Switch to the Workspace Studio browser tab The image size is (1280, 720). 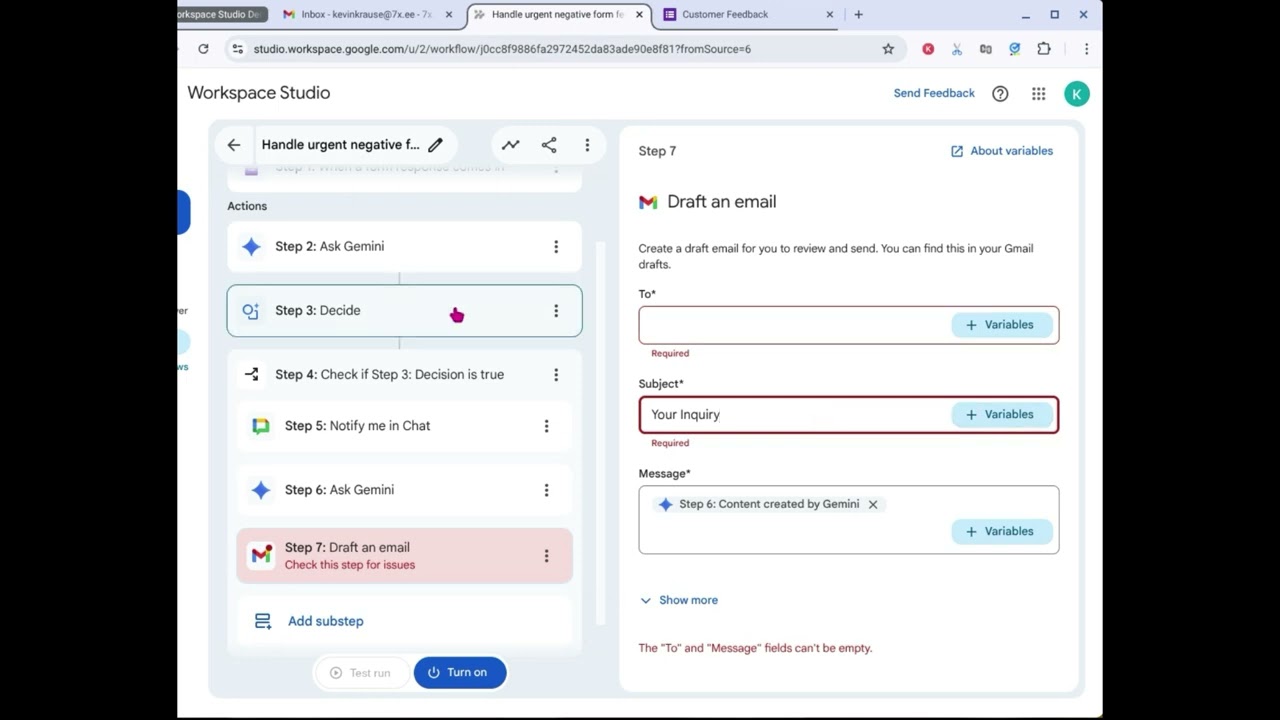(220, 15)
